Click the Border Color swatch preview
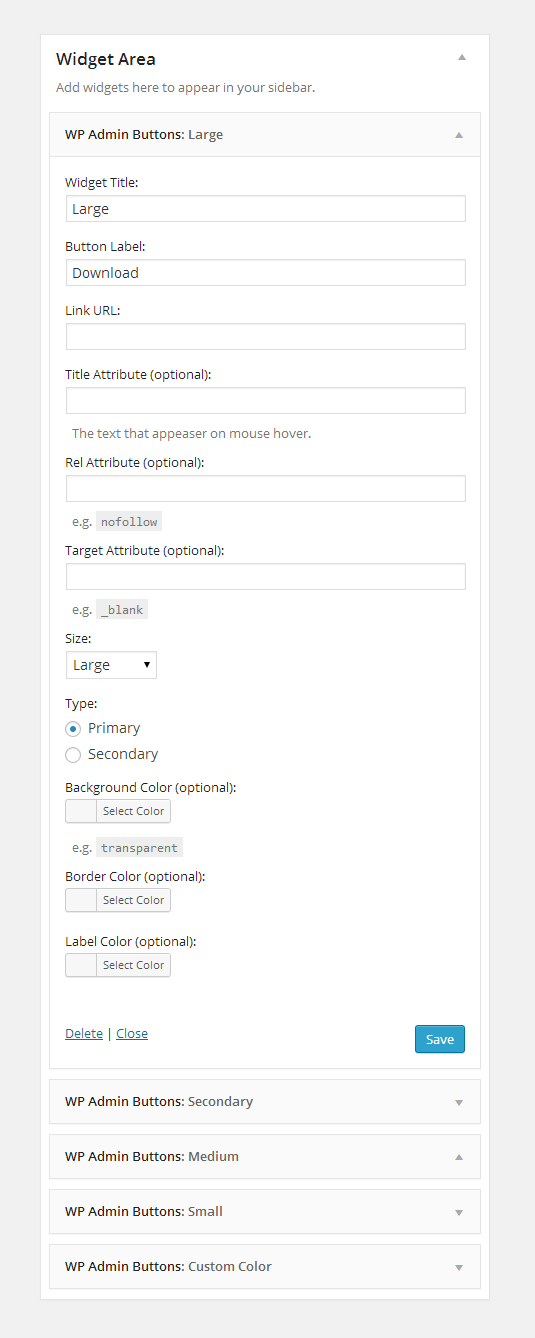Screen dimensions: 535x1338 click(x=81, y=900)
